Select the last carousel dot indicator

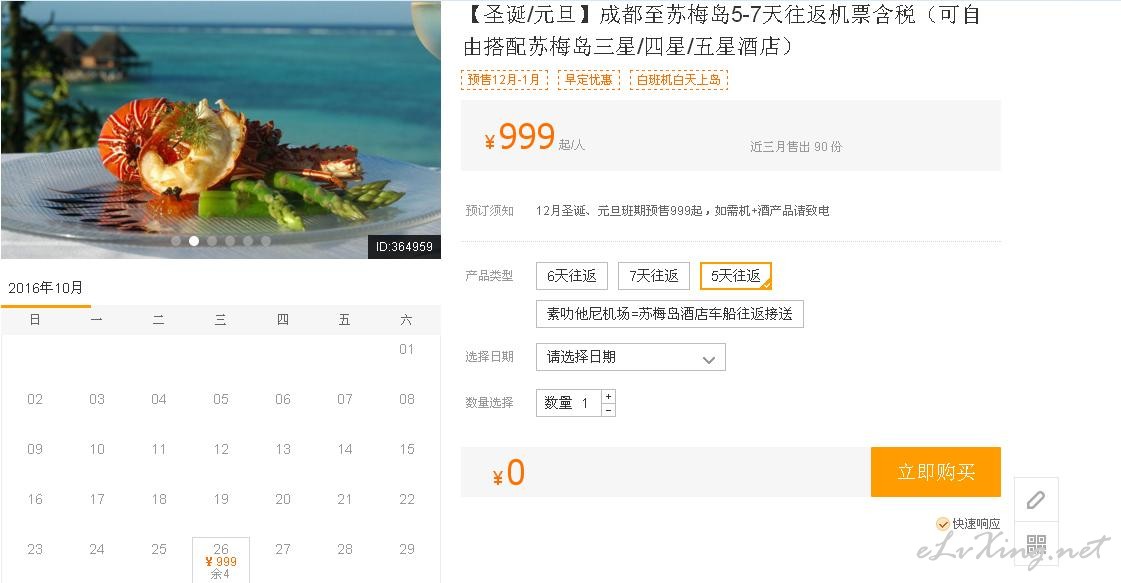[265, 241]
